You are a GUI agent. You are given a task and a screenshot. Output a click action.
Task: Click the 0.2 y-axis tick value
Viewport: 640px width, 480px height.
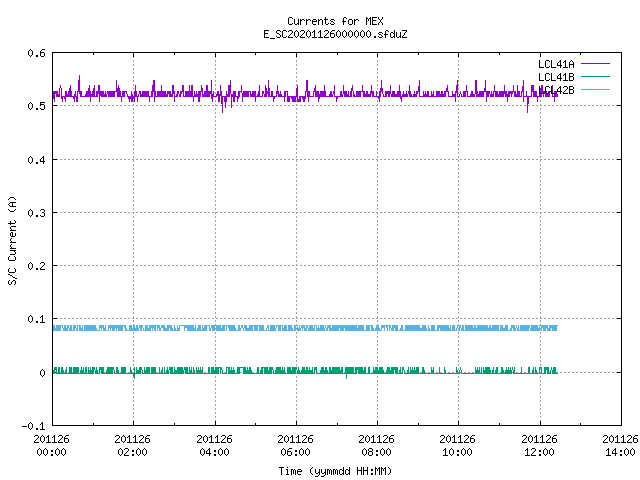tap(36, 266)
